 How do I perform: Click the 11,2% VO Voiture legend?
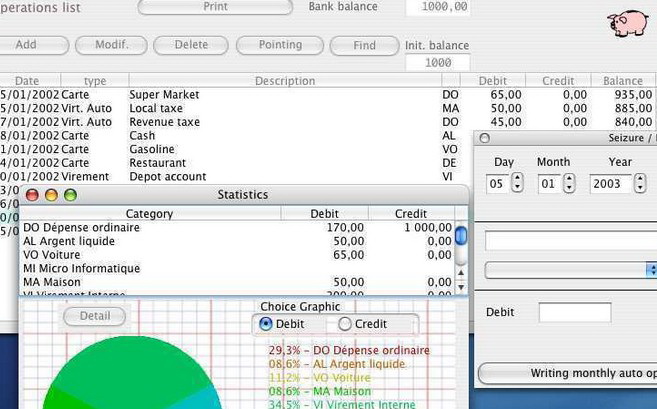(x=320, y=378)
